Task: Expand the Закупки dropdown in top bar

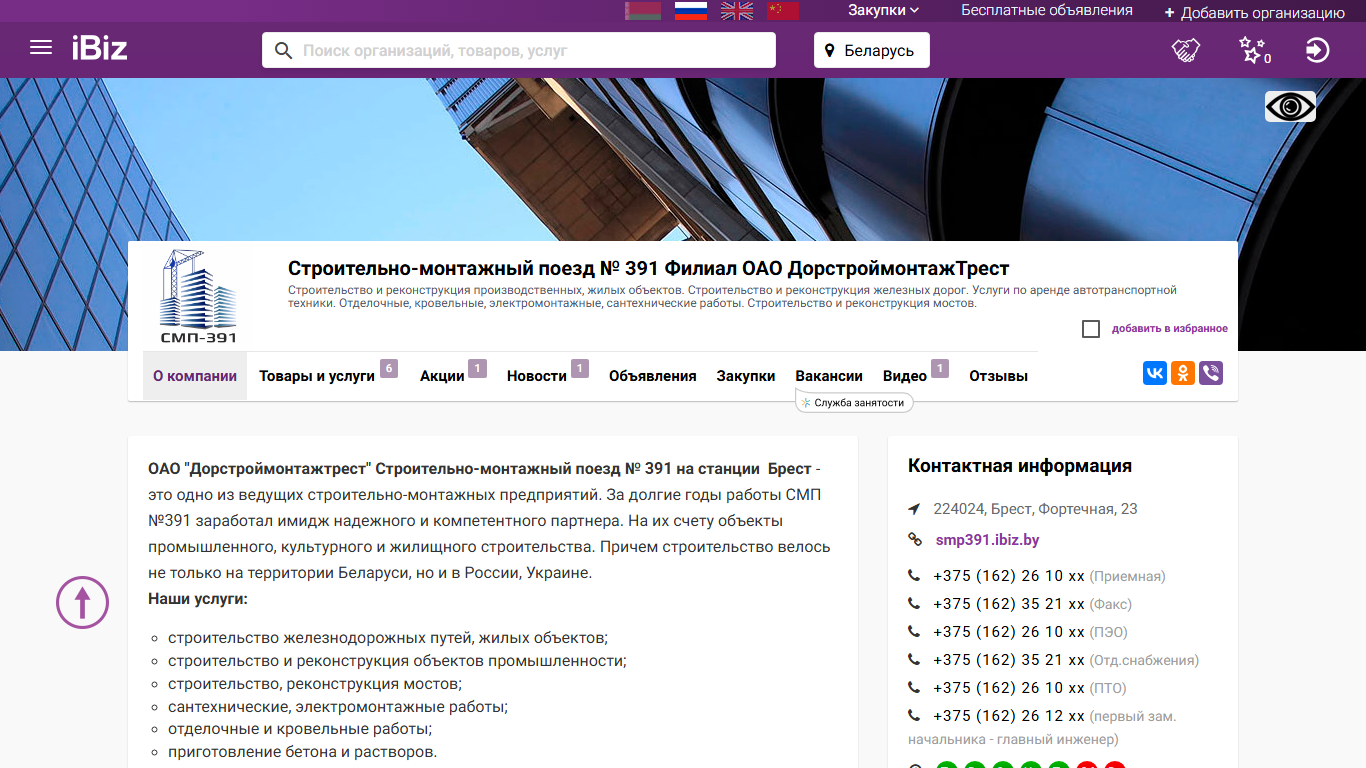Action: coord(884,10)
